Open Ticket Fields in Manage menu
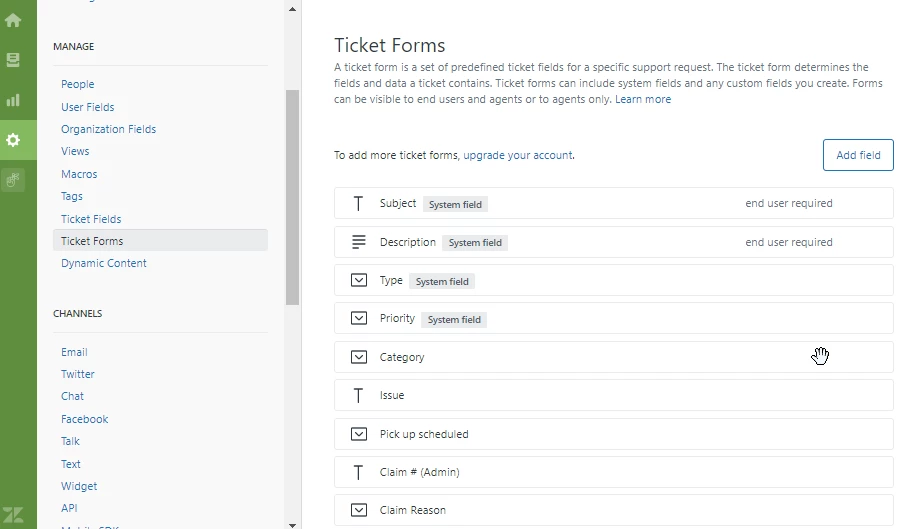905x529 pixels. (91, 219)
